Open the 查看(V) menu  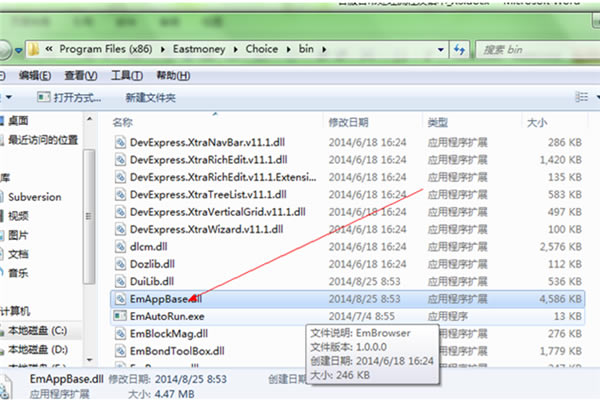81,76
